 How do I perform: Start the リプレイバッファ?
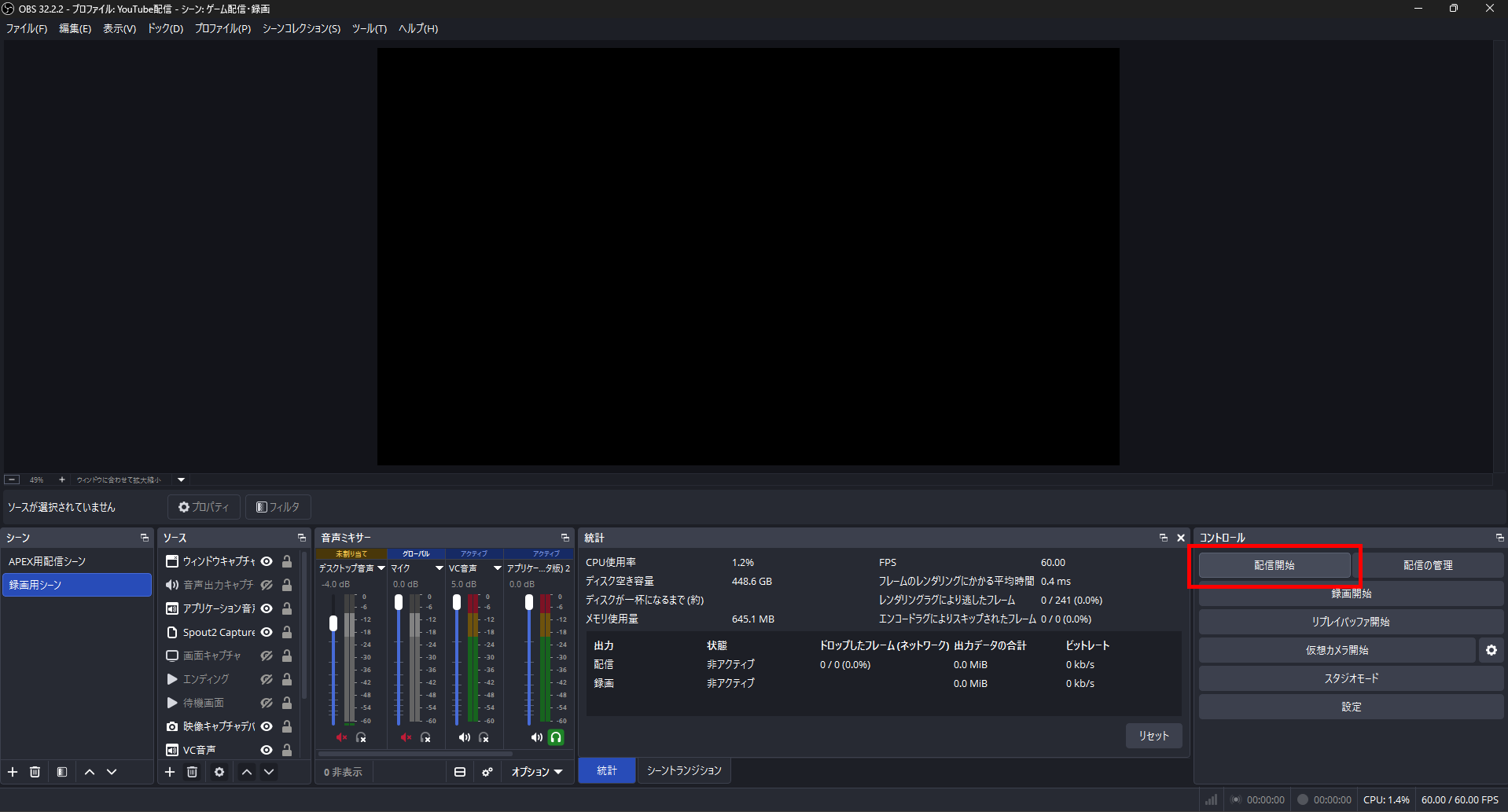coord(1352,622)
